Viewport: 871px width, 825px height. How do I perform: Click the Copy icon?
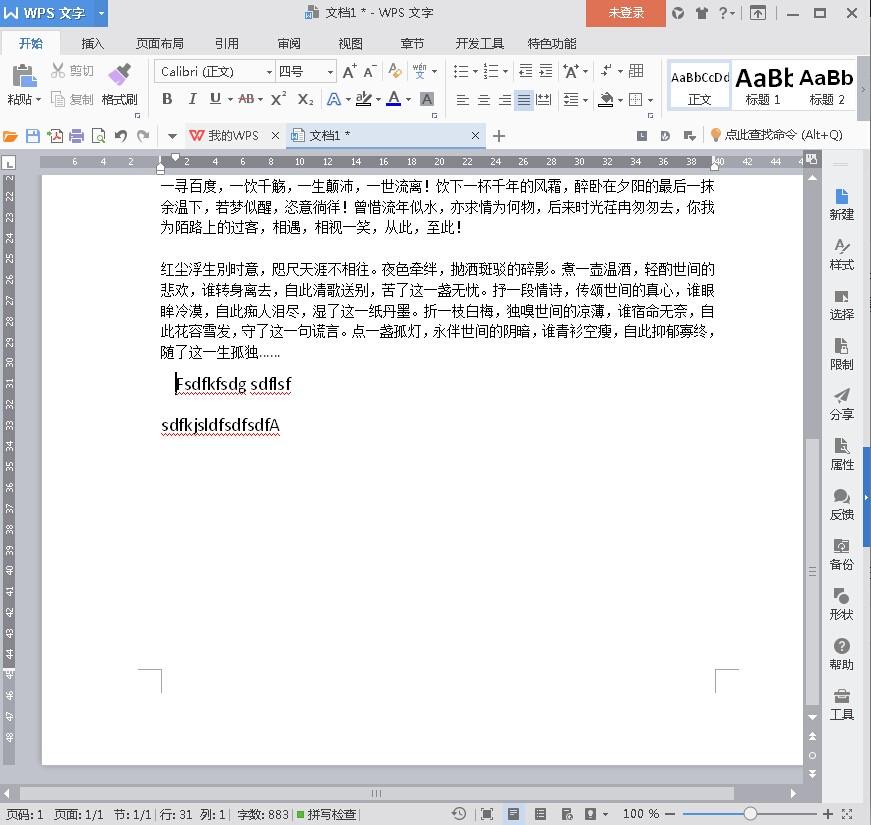[x=58, y=99]
